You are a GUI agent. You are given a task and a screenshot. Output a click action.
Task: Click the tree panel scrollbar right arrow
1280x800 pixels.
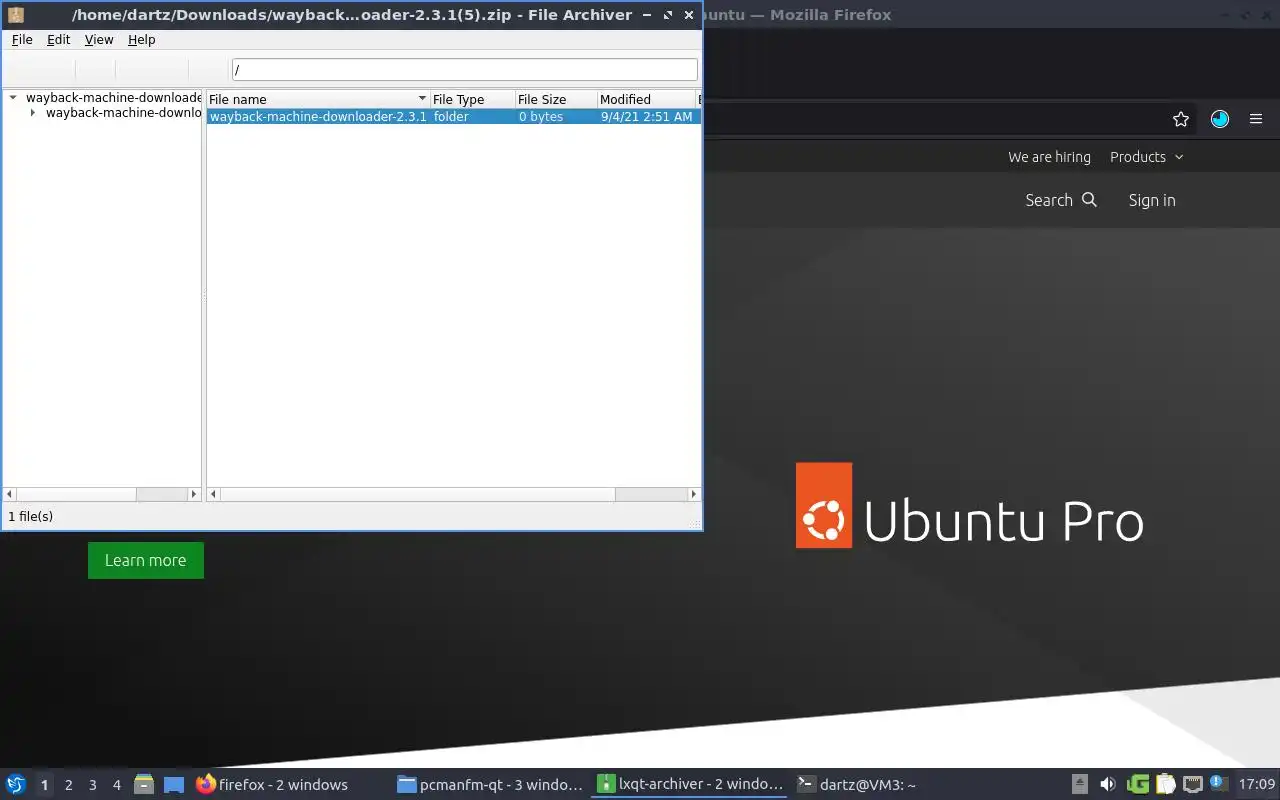[194, 494]
